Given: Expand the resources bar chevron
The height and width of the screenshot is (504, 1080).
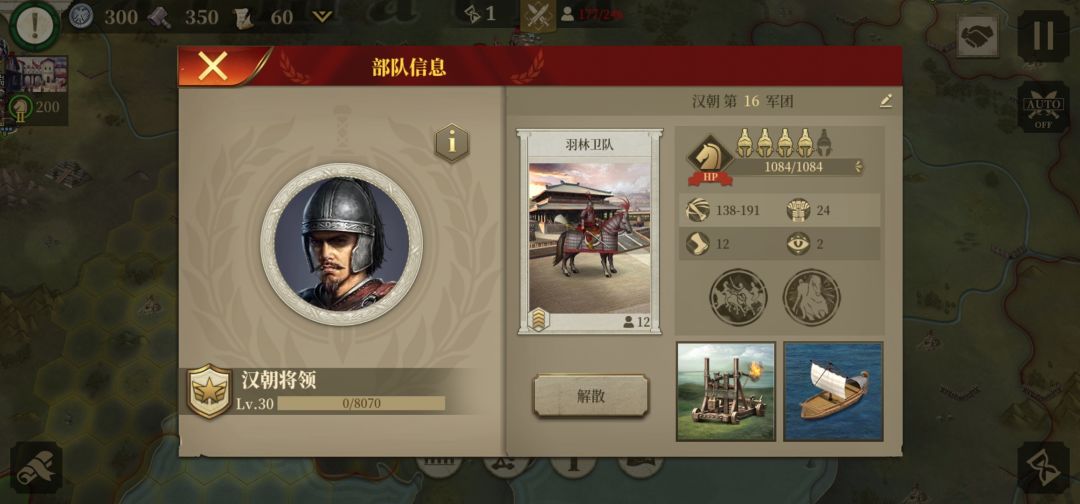Looking at the screenshot, I should (322, 17).
